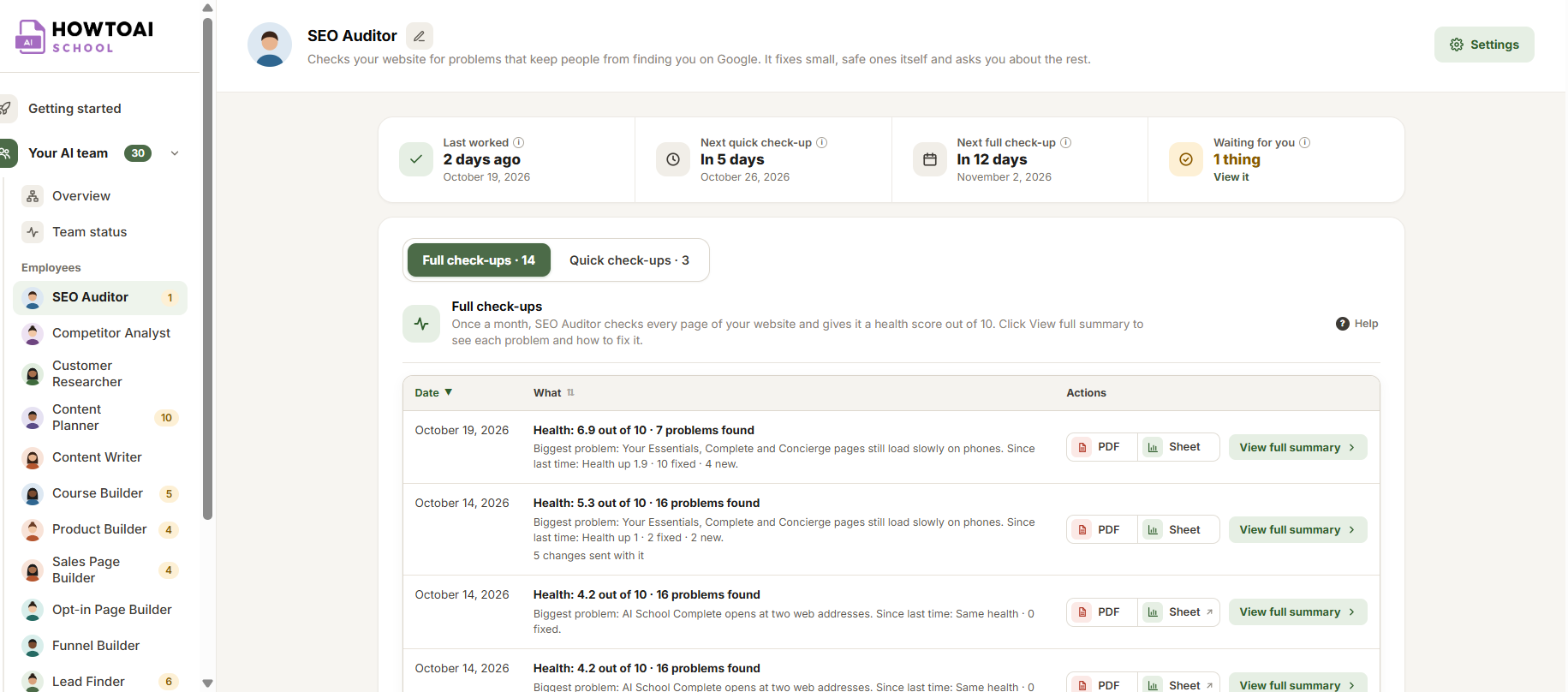Show info for Next full check-up
The image size is (1568, 692).
point(1066,143)
